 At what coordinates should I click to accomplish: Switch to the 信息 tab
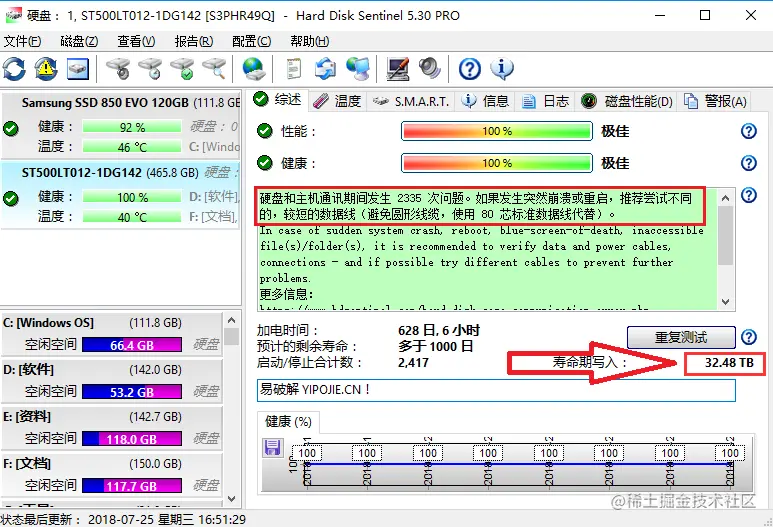coord(485,101)
